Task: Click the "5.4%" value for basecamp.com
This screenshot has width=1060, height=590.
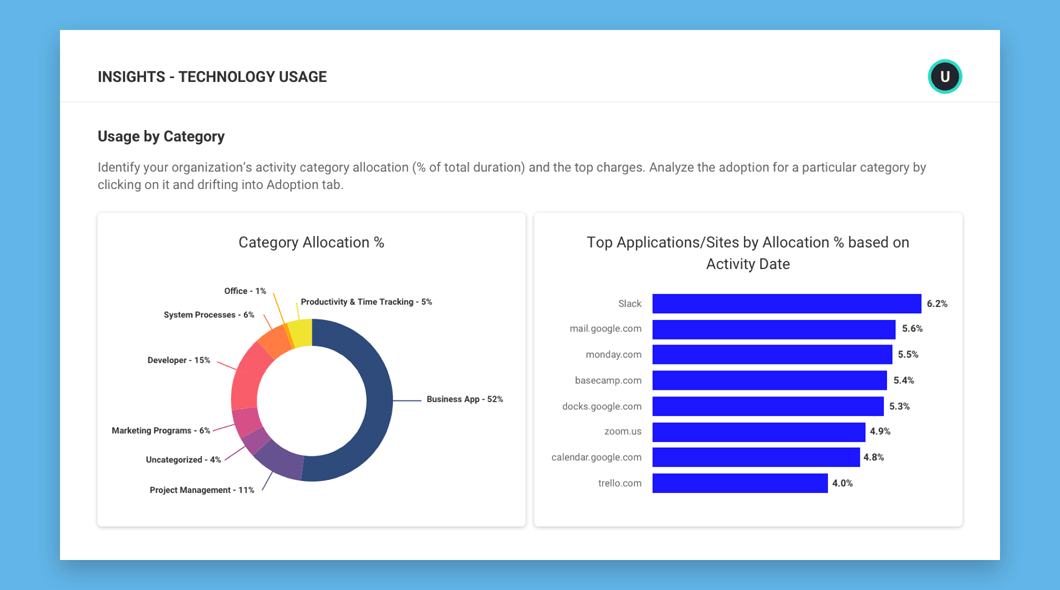Action: [903, 380]
